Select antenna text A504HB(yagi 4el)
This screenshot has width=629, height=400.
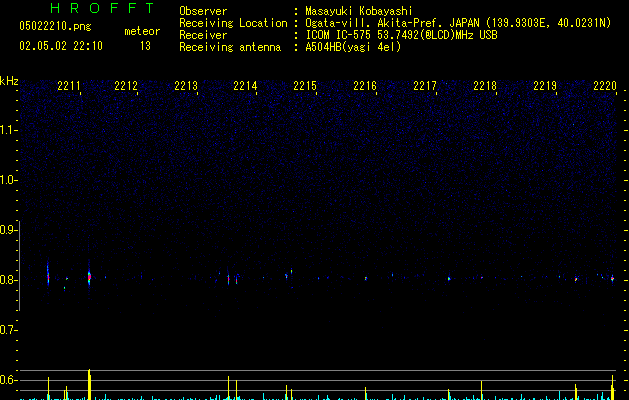coord(353,47)
